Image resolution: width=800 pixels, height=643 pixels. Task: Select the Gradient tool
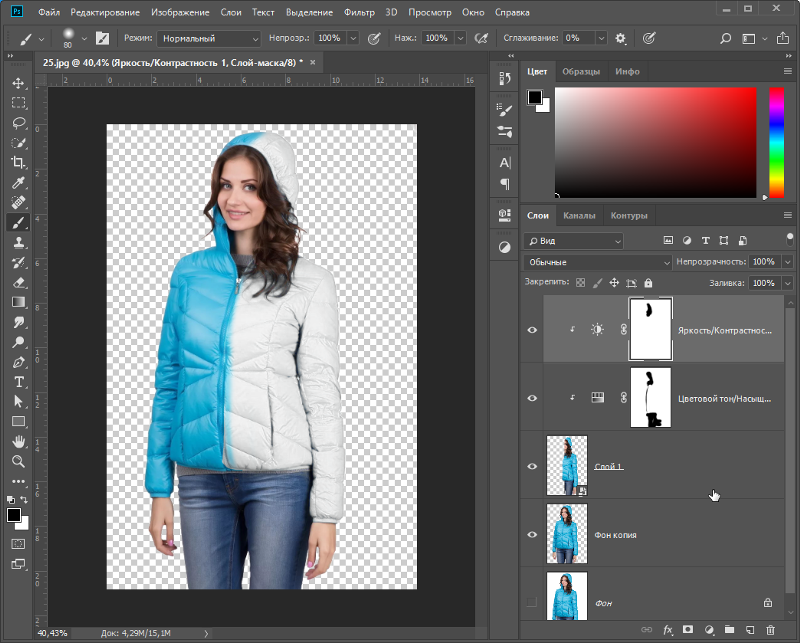pos(18,302)
